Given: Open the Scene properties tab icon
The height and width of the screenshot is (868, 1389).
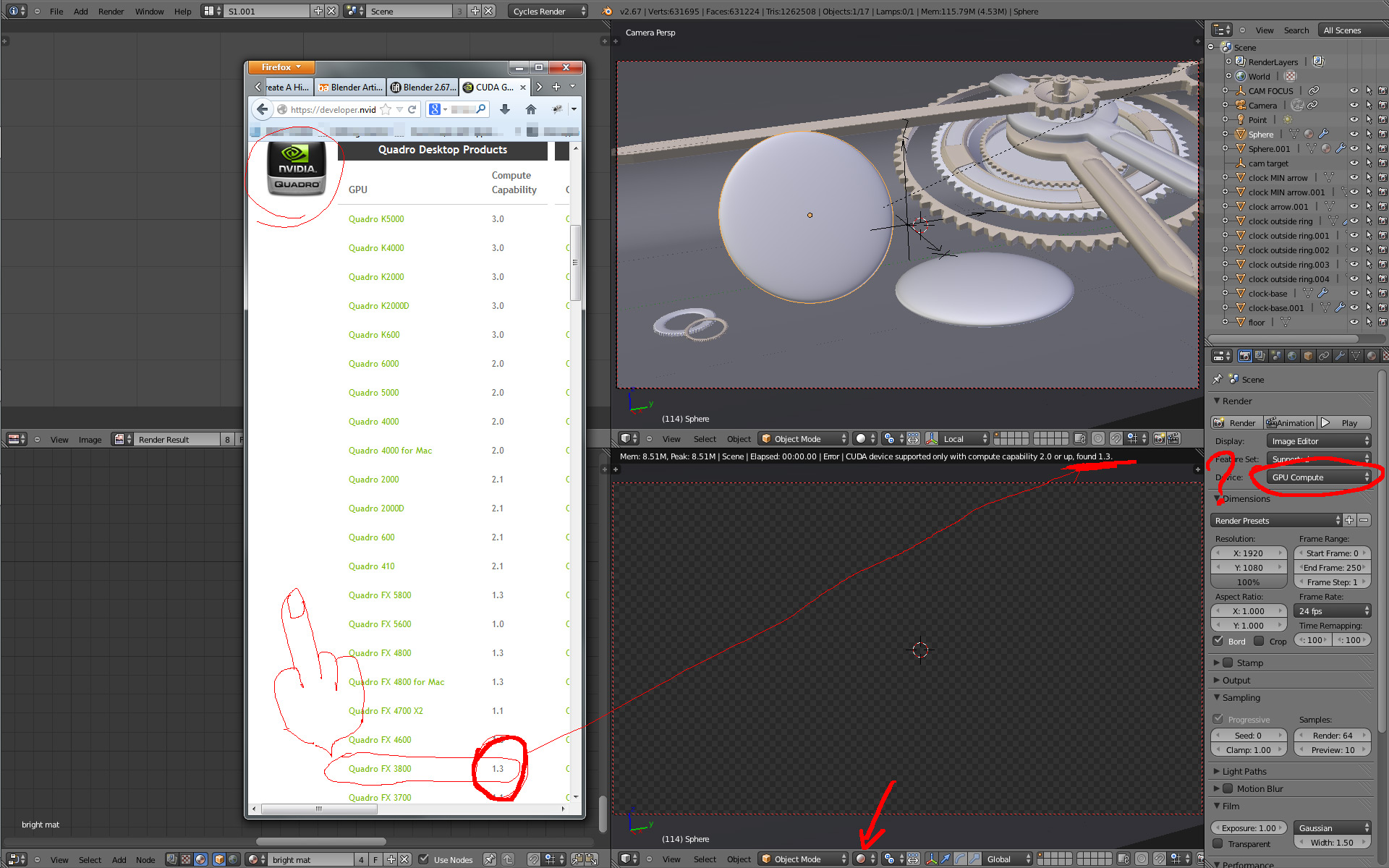Looking at the screenshot, I should 1276,356.
